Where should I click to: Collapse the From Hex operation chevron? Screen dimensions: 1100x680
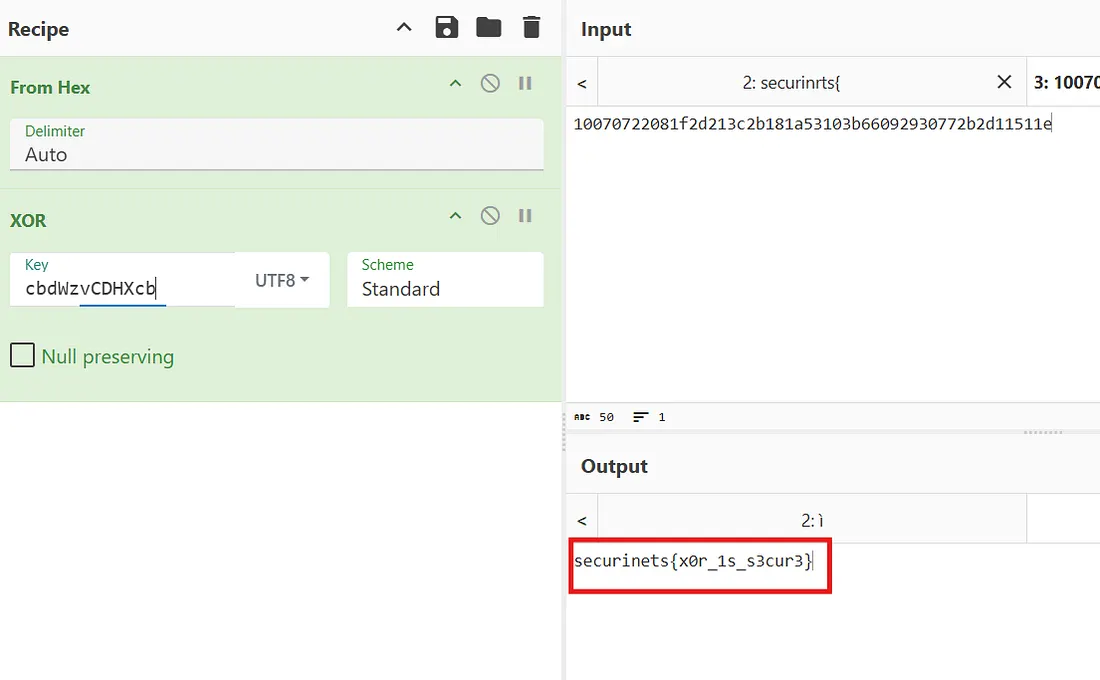(455, 84)
